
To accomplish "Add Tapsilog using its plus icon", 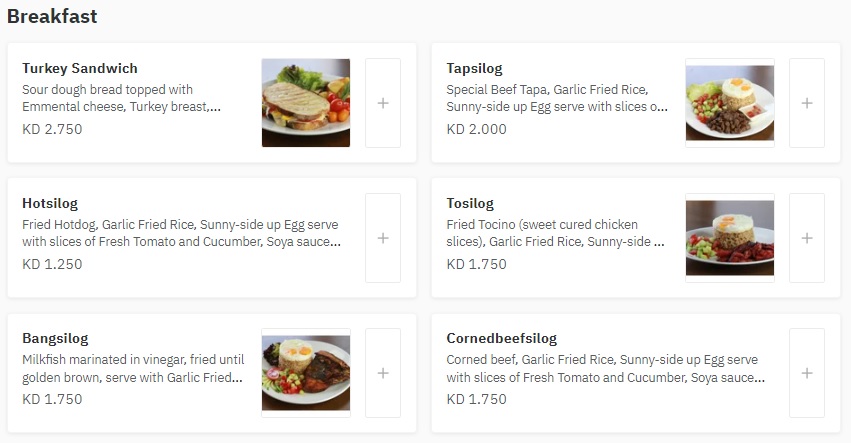I will click(806, 103).
